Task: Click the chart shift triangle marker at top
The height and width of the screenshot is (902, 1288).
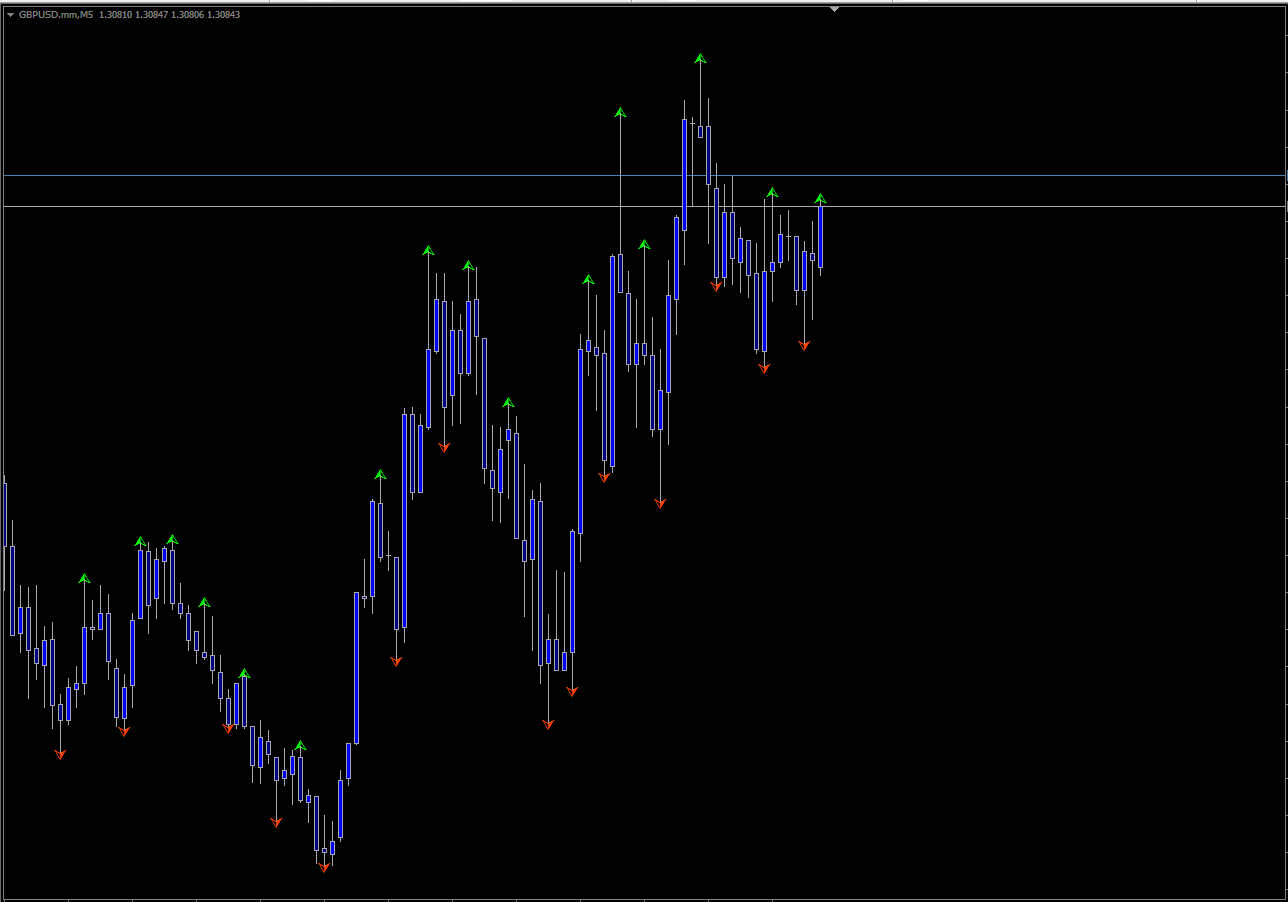Action: click(834, 9)
